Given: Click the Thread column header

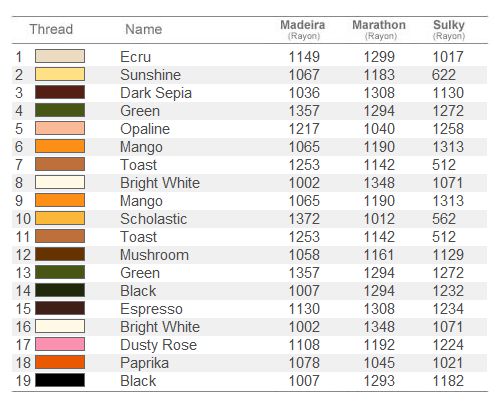Looking at the screenshot, I should point(51,29).
